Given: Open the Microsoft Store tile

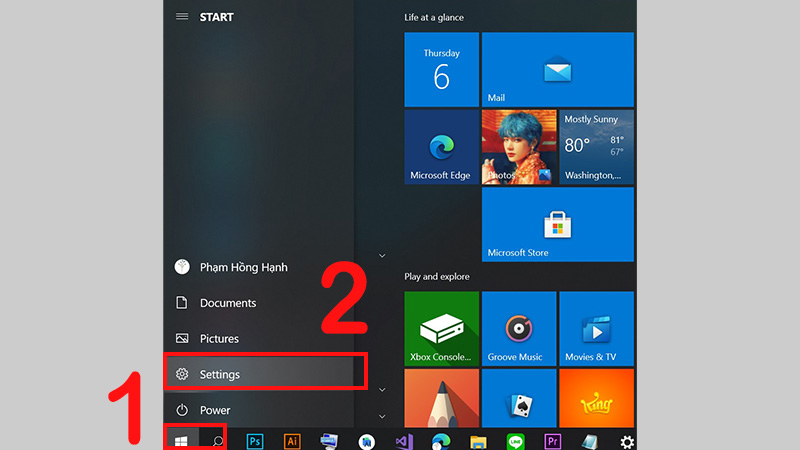Looking at the screenshot, I should click(558, 224).
